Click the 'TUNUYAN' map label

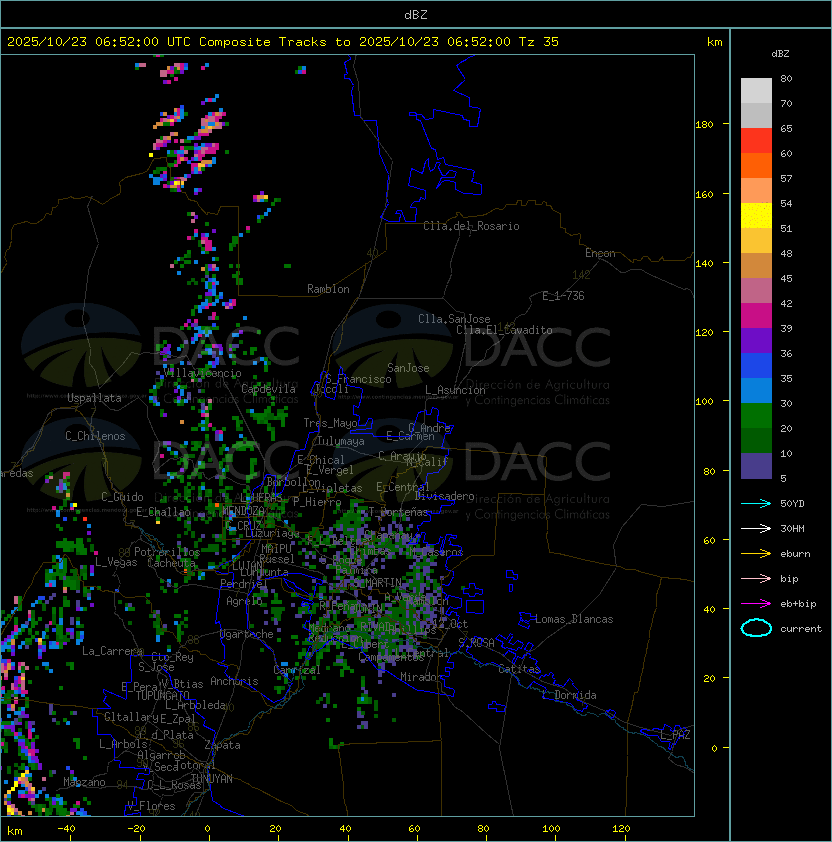(x=212, y=779)
